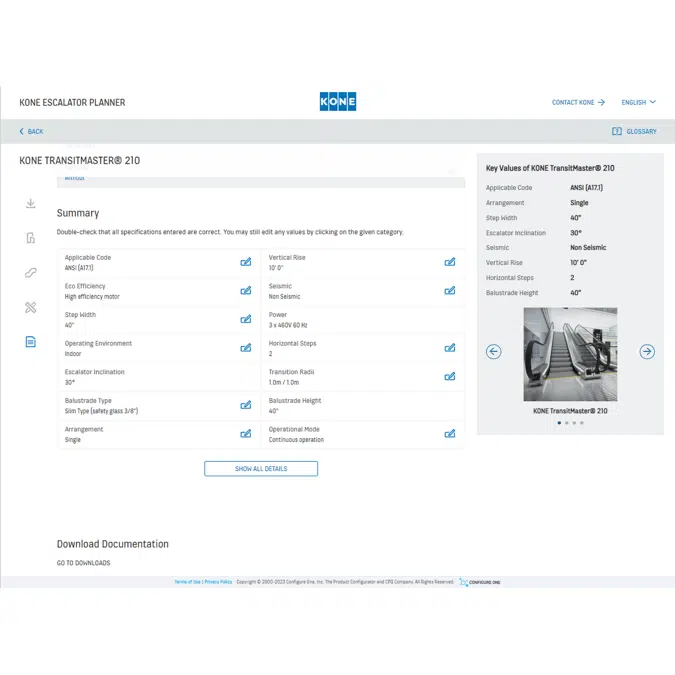Edit the Operating Environment setting
The height and width of the screenshot is (675, 675).
pos(246,347)
